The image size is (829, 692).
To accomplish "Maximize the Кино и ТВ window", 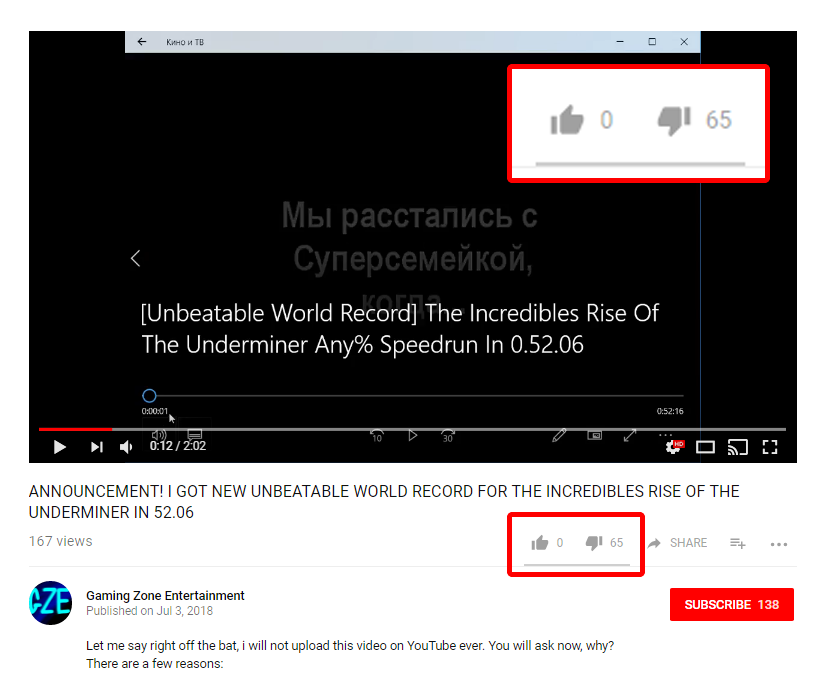I will coord(652,42).
